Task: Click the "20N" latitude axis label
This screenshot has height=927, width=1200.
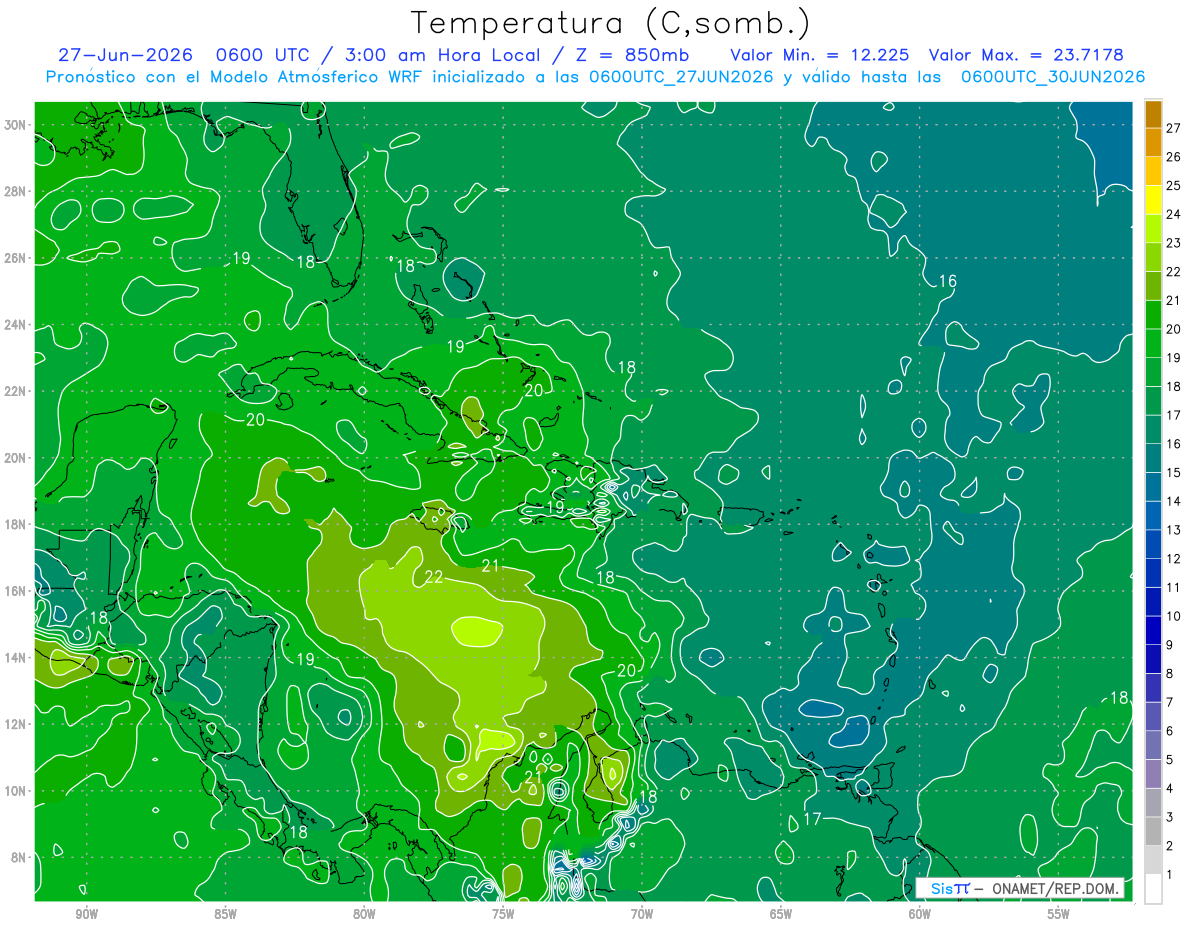Action: (x=15, y=458)
